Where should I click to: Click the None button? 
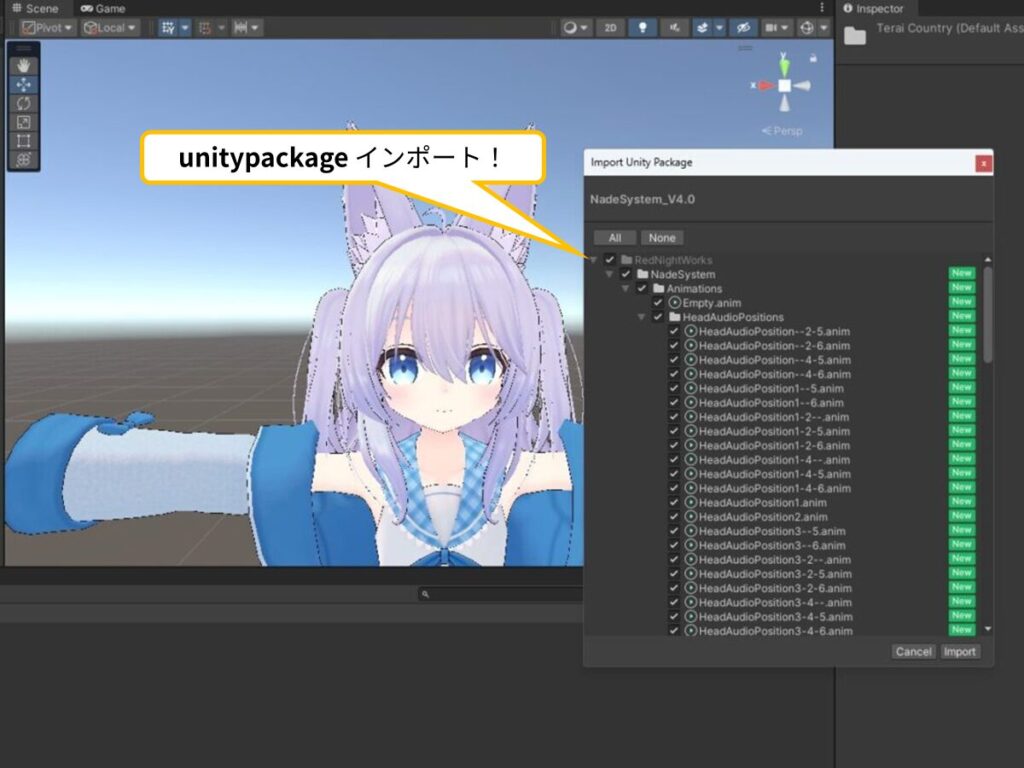tap(662, 238)
